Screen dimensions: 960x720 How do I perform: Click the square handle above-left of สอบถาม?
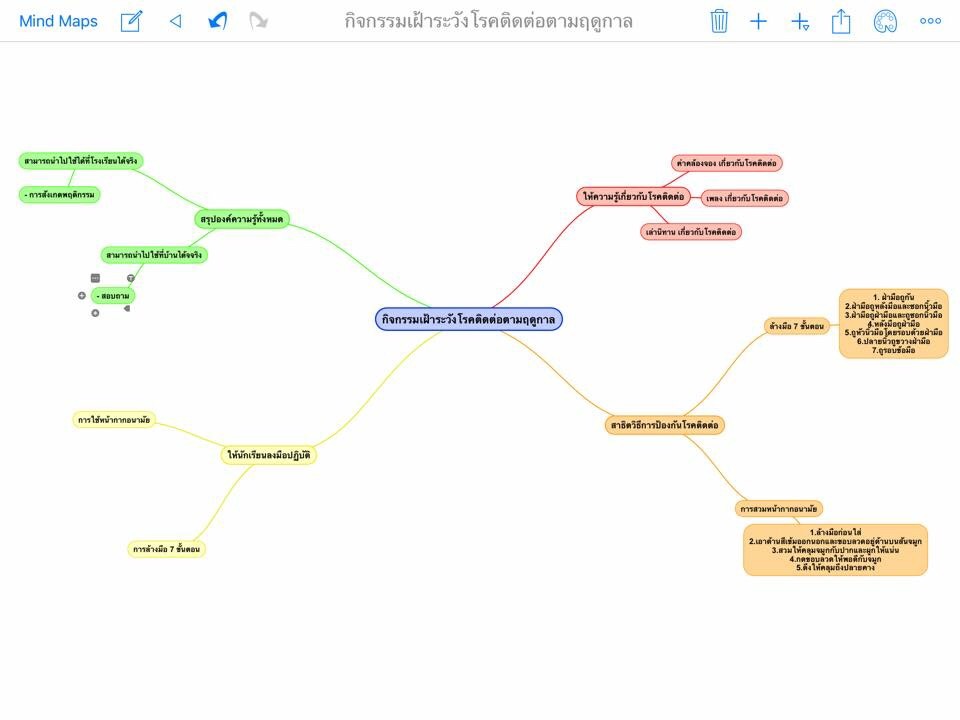click(95, 278)
